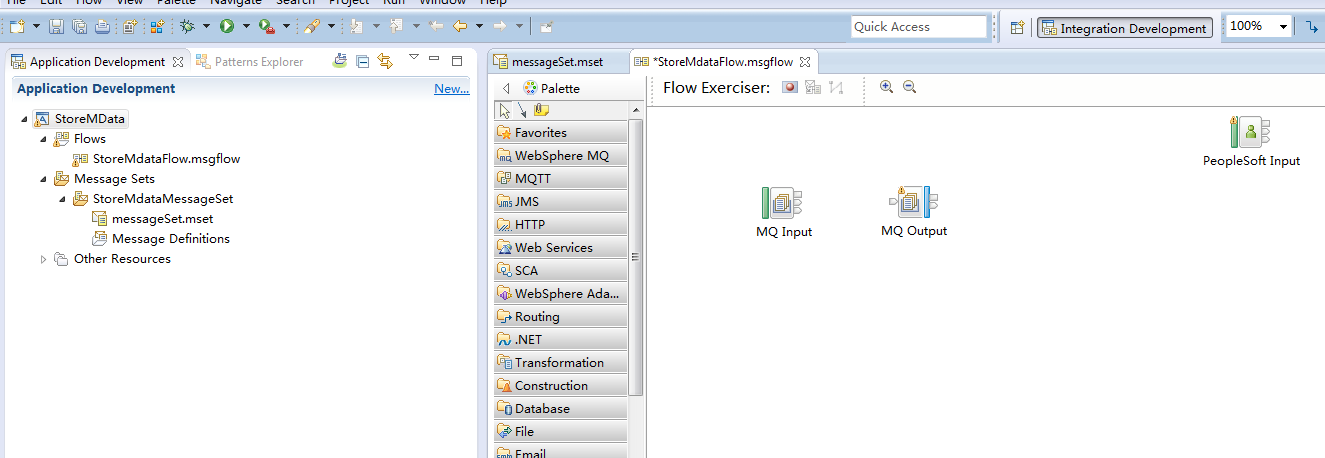Close the StoreMdataFlow.msgflow editor tab

pos(804,62)
